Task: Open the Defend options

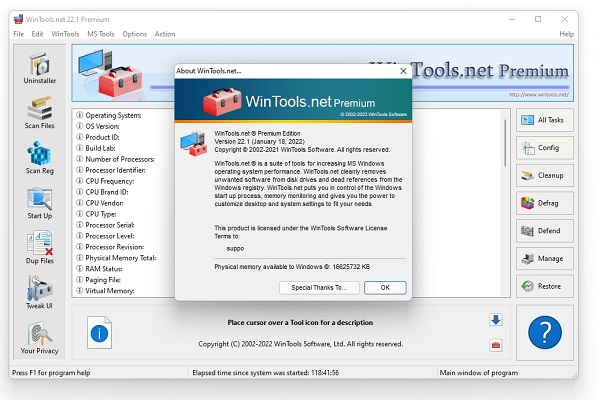Action: pyautogui.click(x=545, y=231)
